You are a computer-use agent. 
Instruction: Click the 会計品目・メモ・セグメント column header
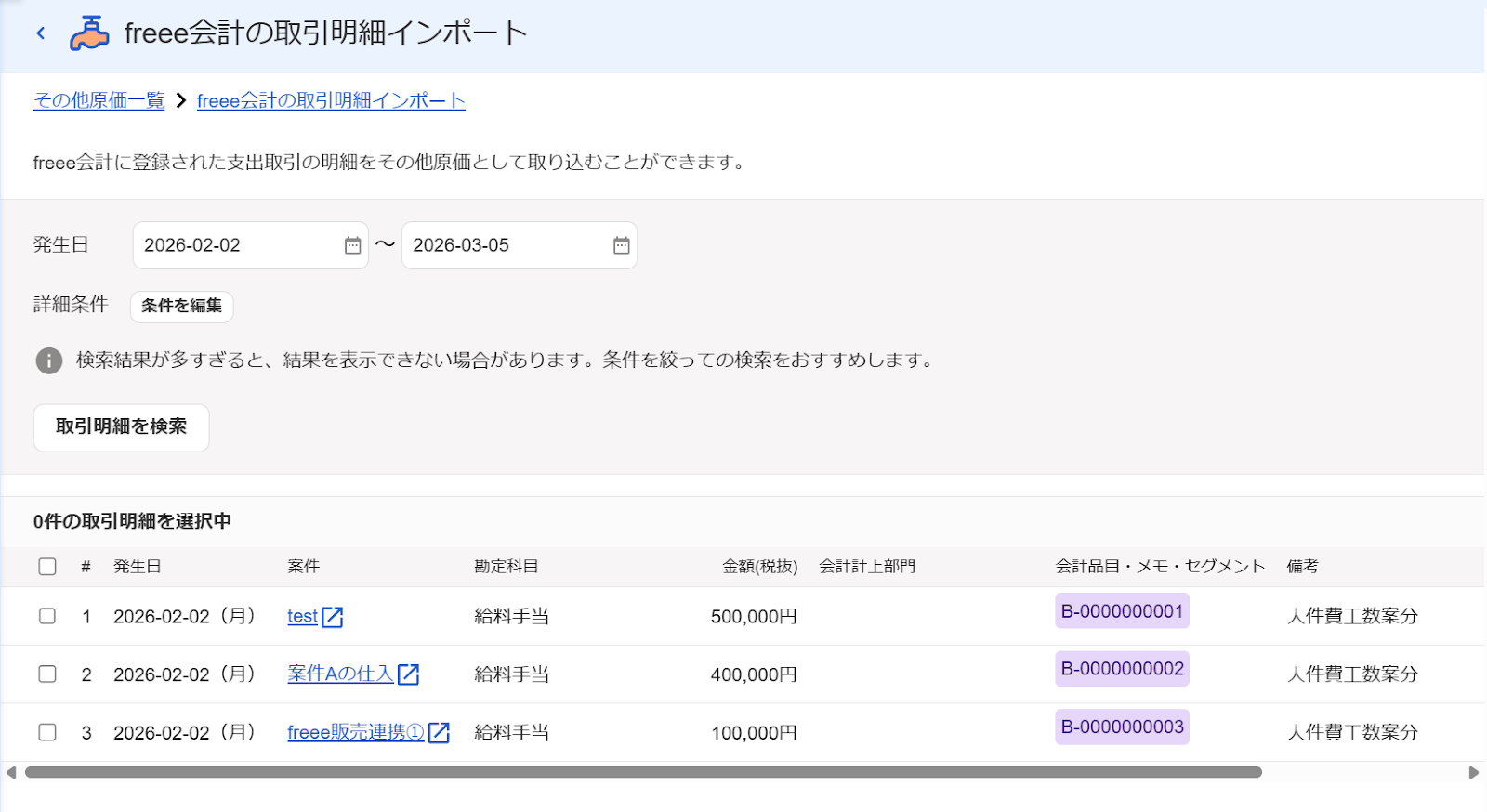pos(1160,567)
